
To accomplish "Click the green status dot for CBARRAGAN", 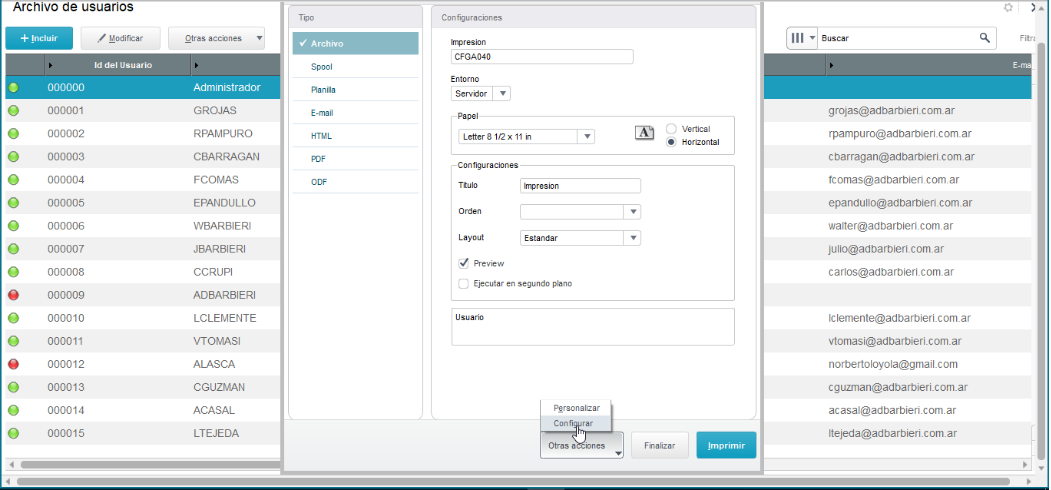I will (x=13, y=157).
